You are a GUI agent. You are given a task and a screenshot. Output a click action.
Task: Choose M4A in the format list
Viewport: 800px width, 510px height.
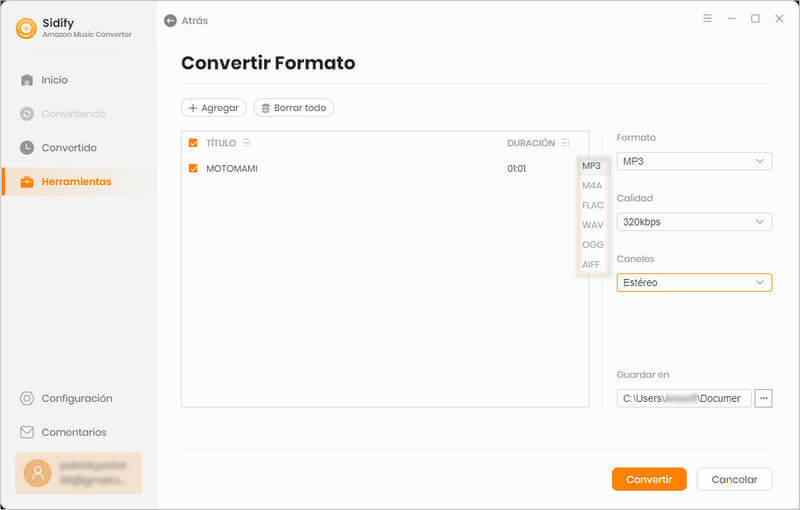tap(592, 186)
